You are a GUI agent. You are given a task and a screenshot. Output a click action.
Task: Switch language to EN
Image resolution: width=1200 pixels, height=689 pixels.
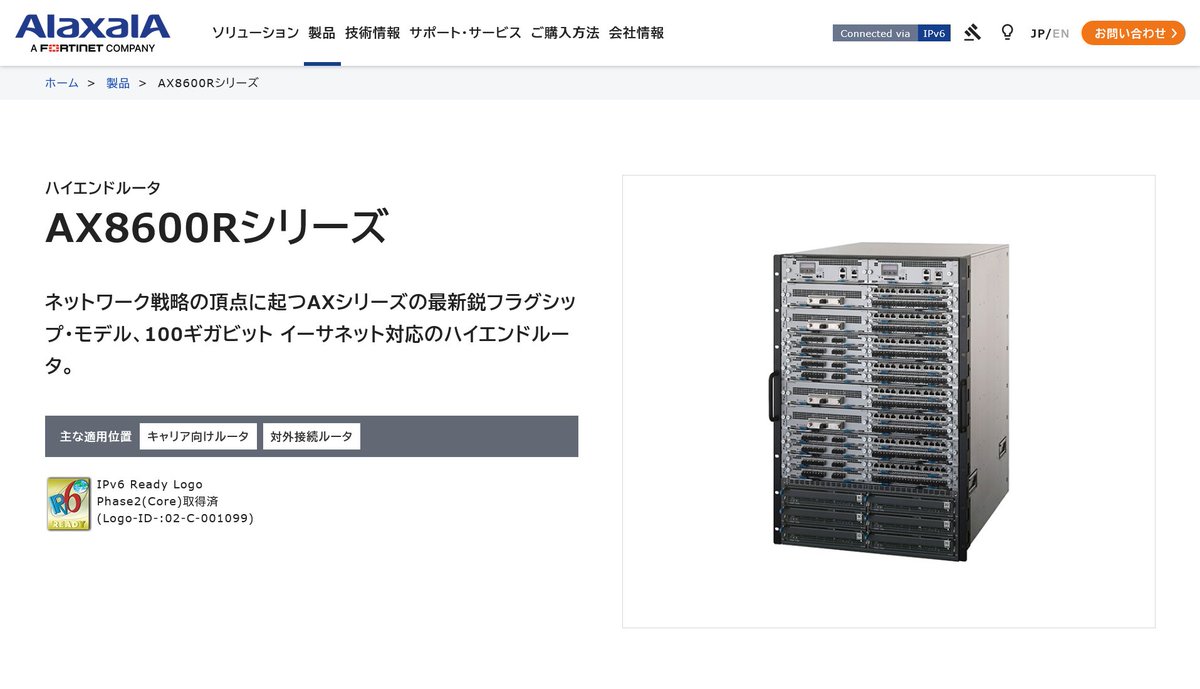(1061, 33)
